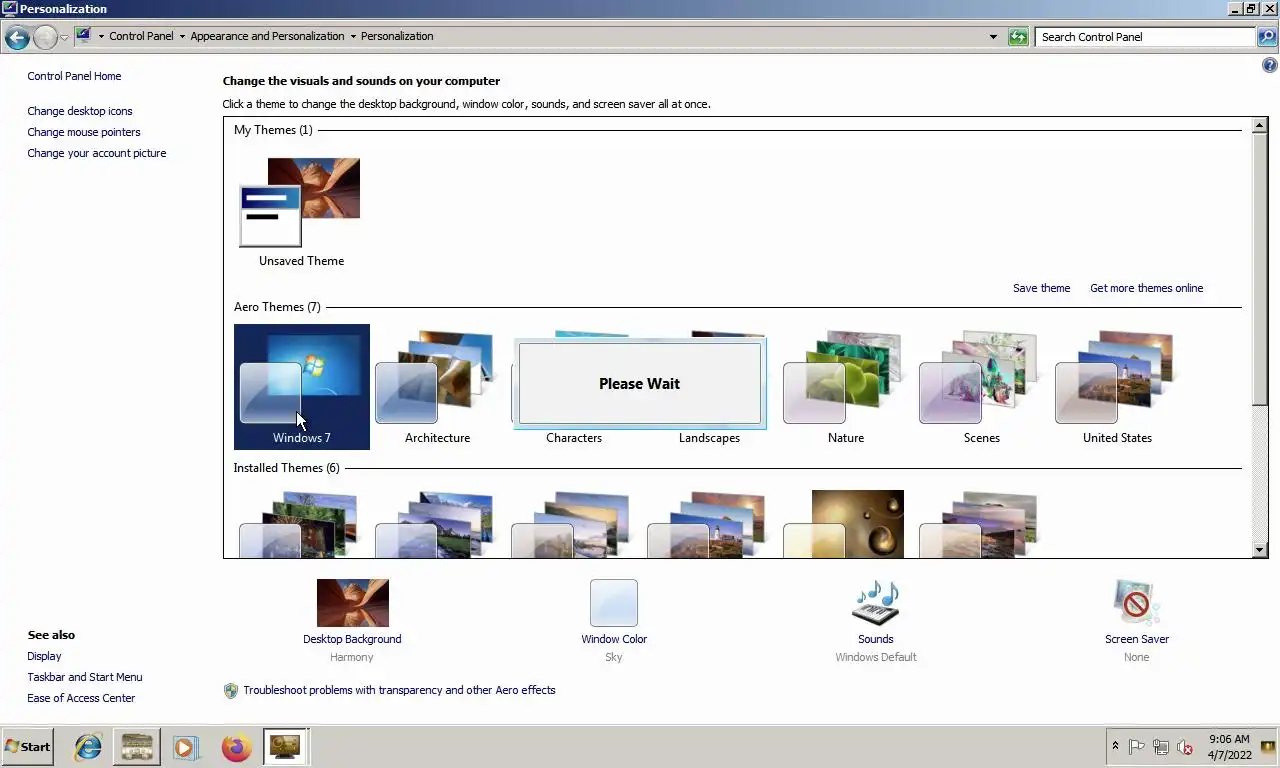Select last Installed theme with misty landscape
1280x768 pixels.
pyautogui.click(x=981, y=523)
